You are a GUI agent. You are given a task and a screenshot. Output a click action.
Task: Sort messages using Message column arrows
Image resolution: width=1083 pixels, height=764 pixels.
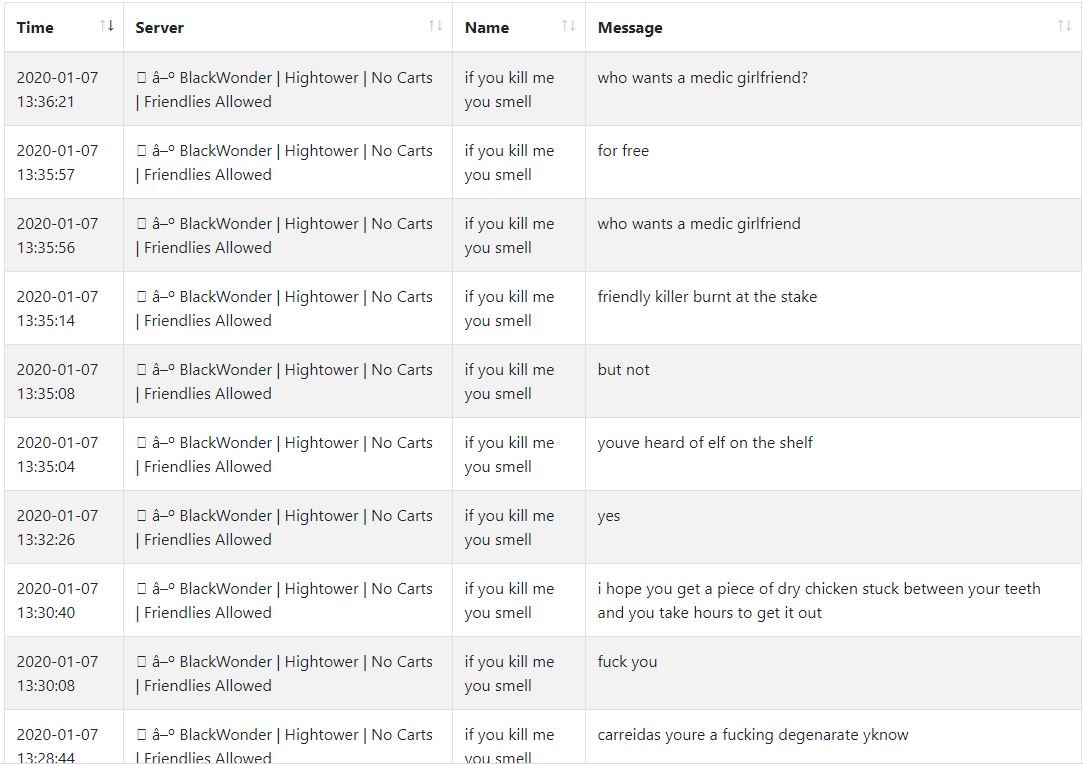click(1064, 26)
